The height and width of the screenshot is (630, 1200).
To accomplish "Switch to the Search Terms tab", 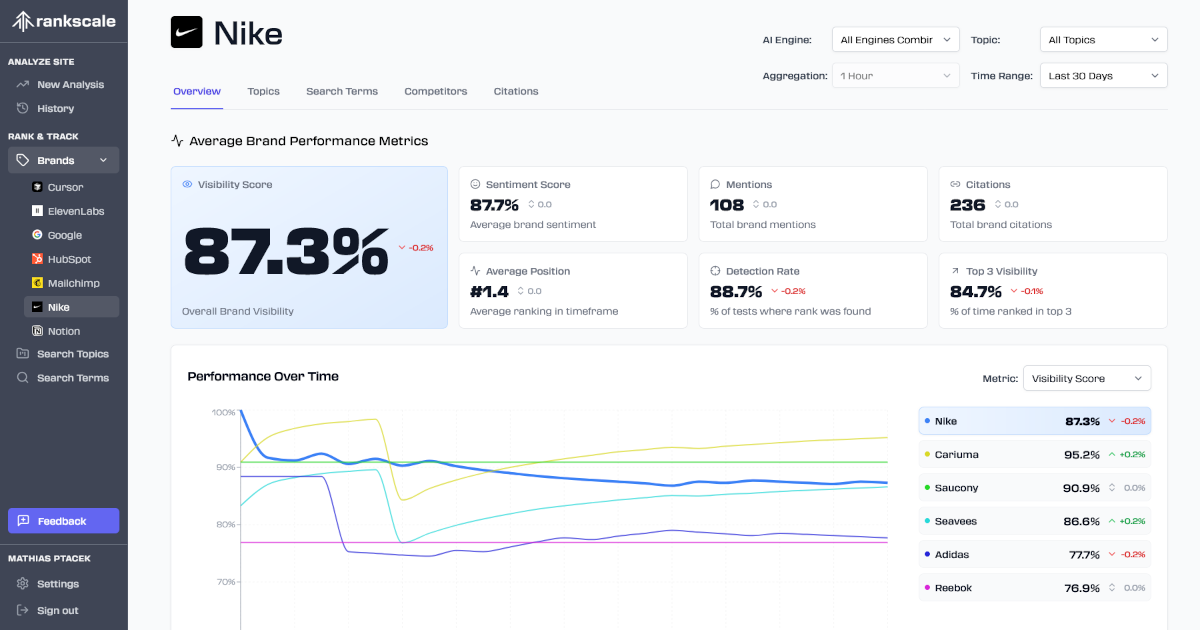I will [342, 91].
